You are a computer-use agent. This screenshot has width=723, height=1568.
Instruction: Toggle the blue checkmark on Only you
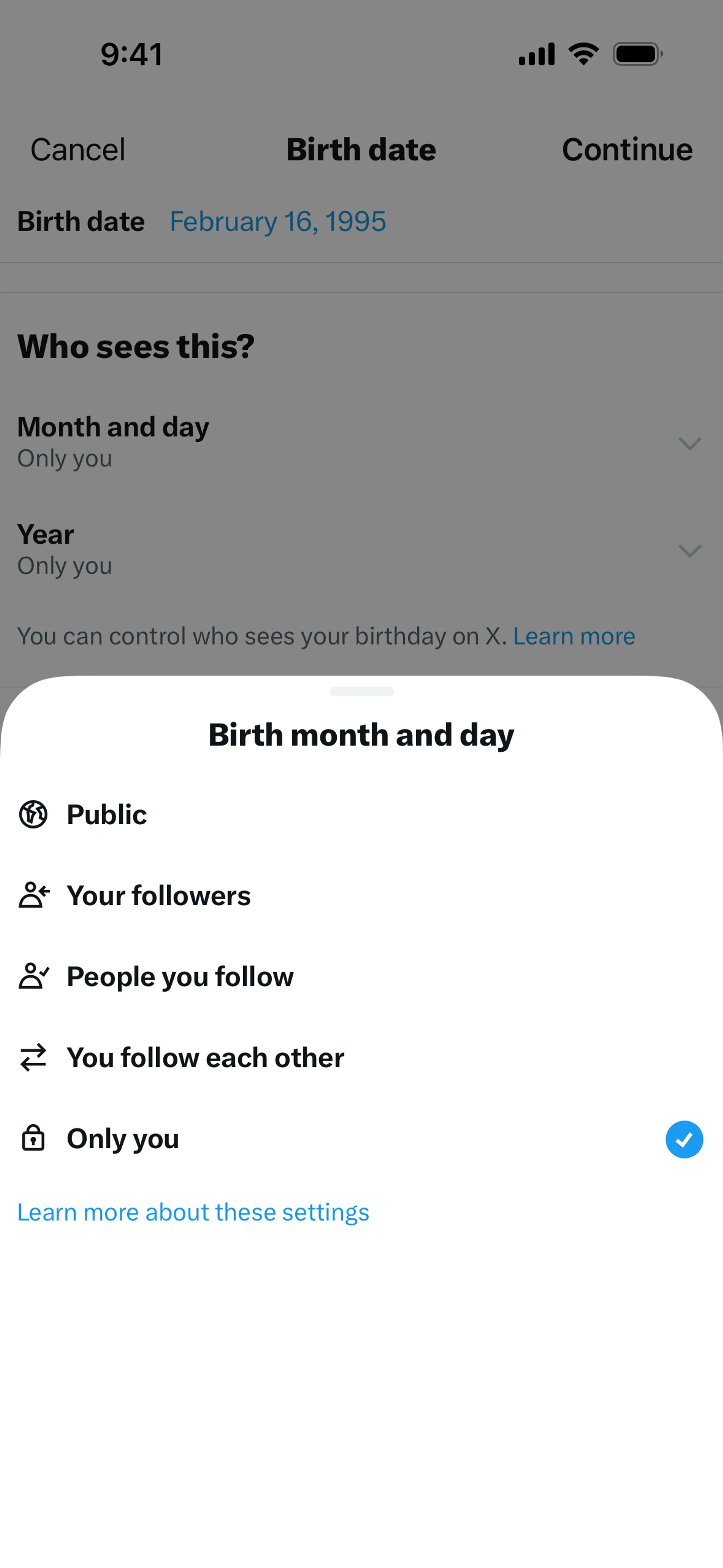(684, 1139)
